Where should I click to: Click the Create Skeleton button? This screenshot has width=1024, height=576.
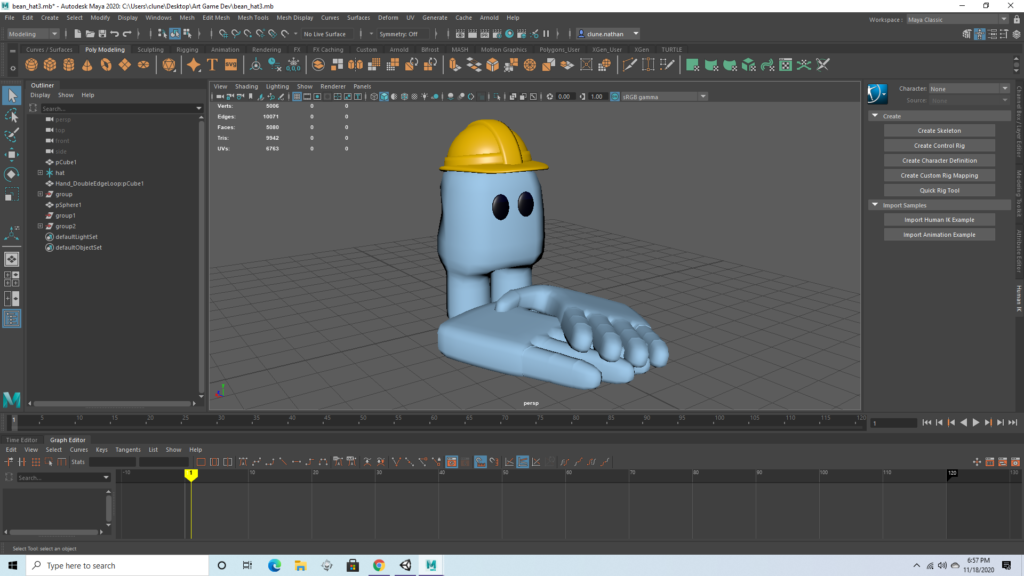pos(939,131)
